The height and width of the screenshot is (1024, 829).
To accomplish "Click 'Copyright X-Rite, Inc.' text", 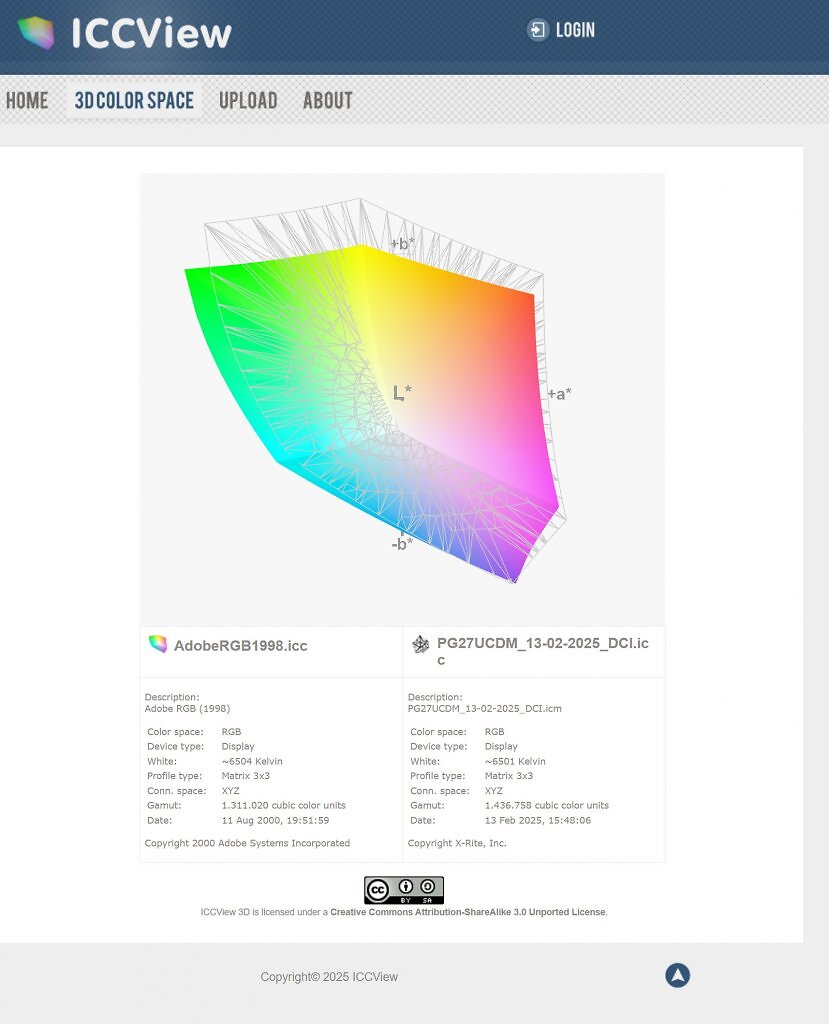I will click(x=457, y=843).
